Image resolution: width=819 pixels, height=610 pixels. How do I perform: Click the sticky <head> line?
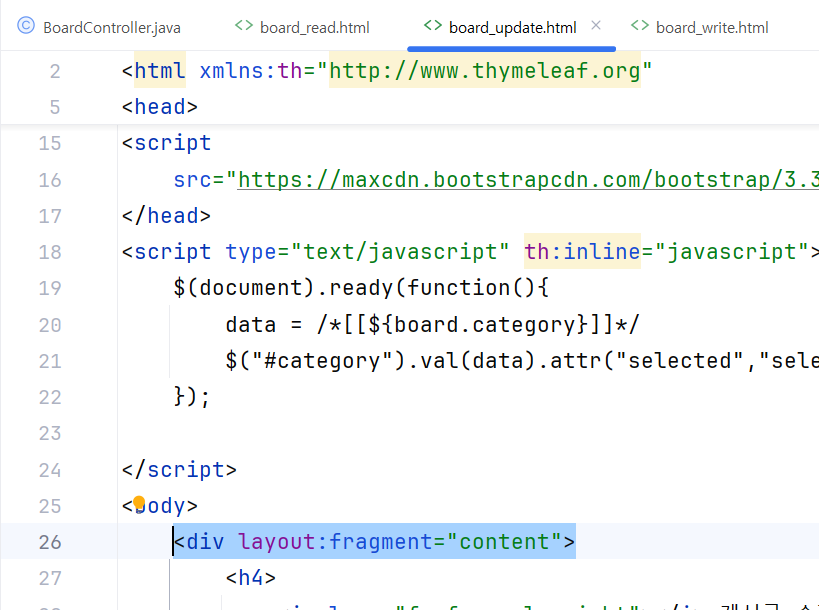(160, 107)
